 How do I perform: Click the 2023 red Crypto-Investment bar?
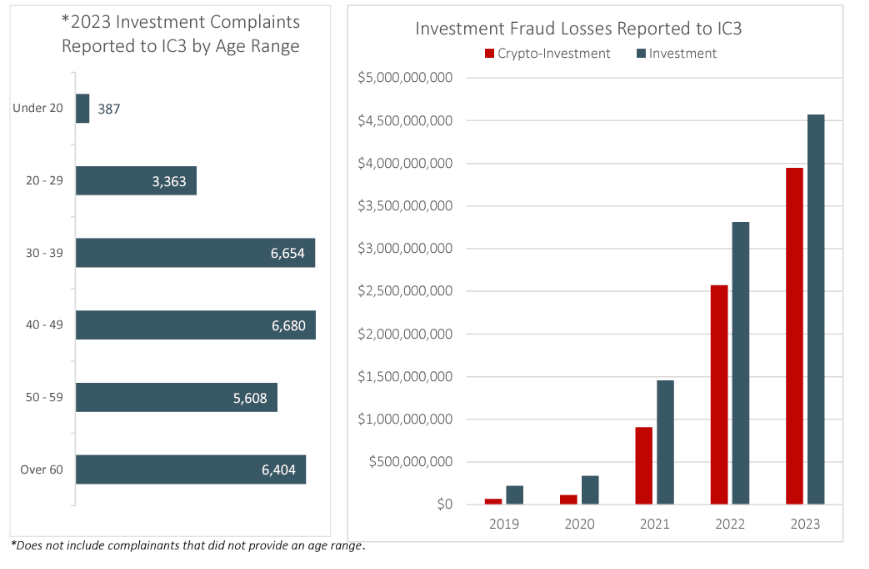click(794, 336)
